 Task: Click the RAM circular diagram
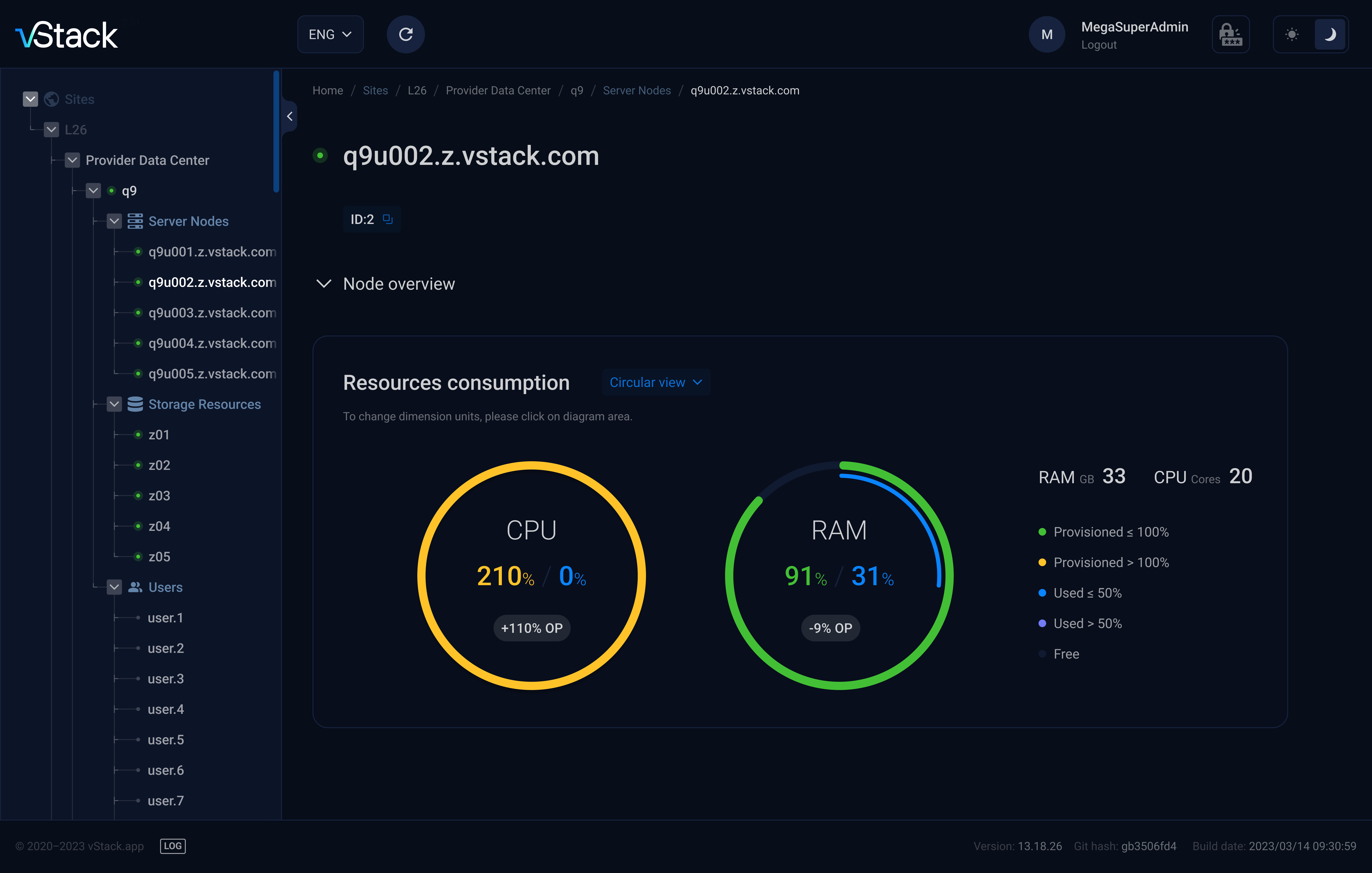click(839, 576)
